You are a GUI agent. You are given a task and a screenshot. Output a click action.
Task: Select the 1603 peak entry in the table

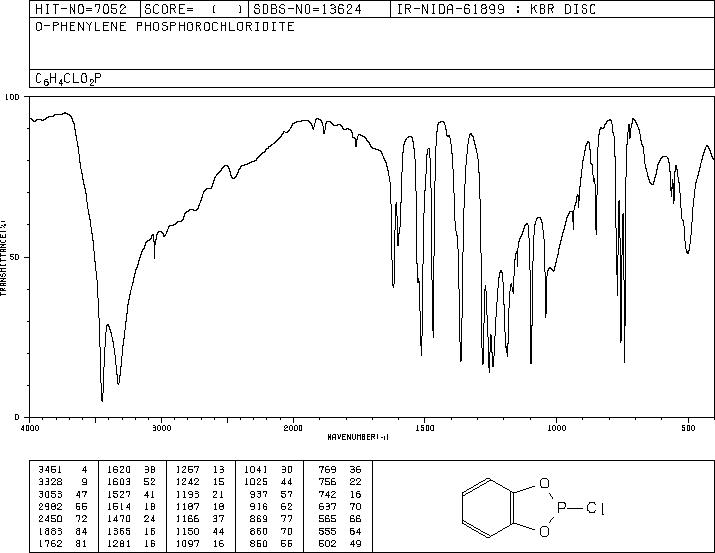132,482
